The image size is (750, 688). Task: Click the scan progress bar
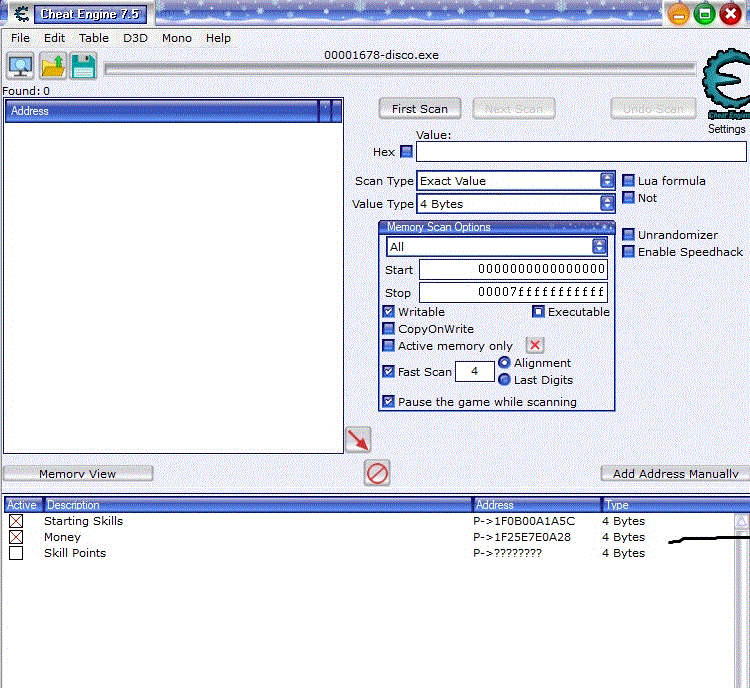pos(400,70)
